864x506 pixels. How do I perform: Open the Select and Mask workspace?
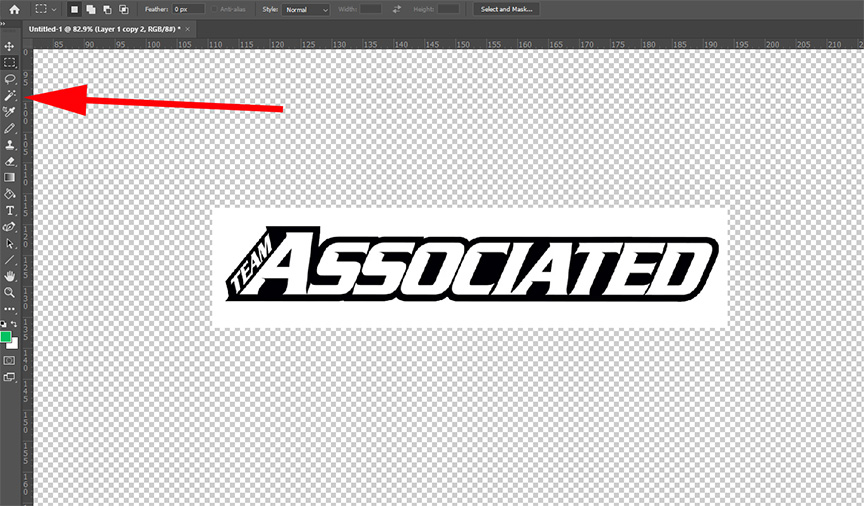[x=506, y=9]
